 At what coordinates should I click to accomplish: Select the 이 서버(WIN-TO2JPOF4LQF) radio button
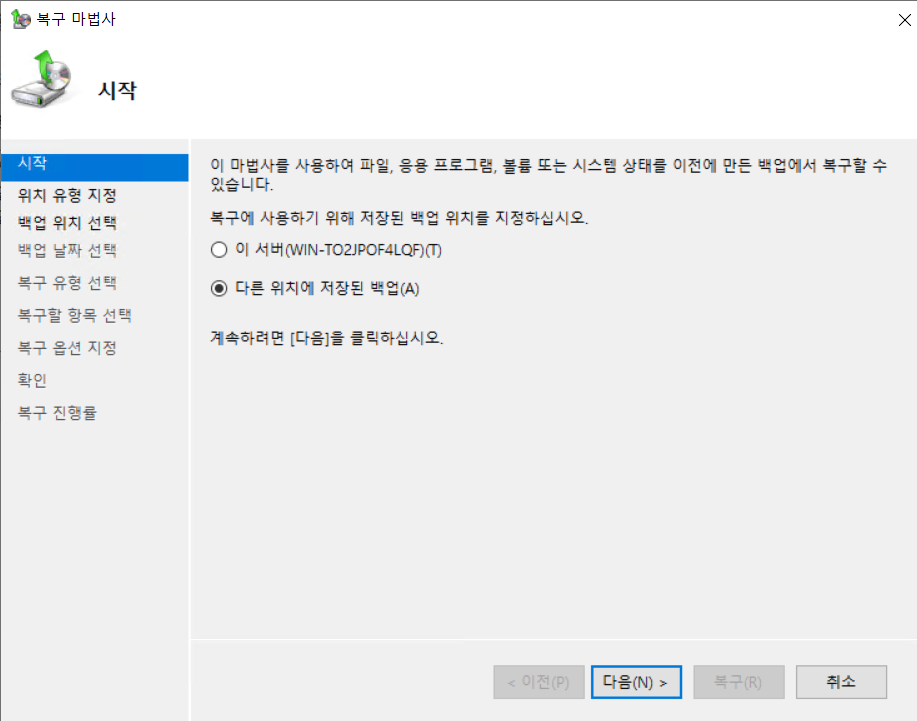pyautogui.click(x=219, y=250)
